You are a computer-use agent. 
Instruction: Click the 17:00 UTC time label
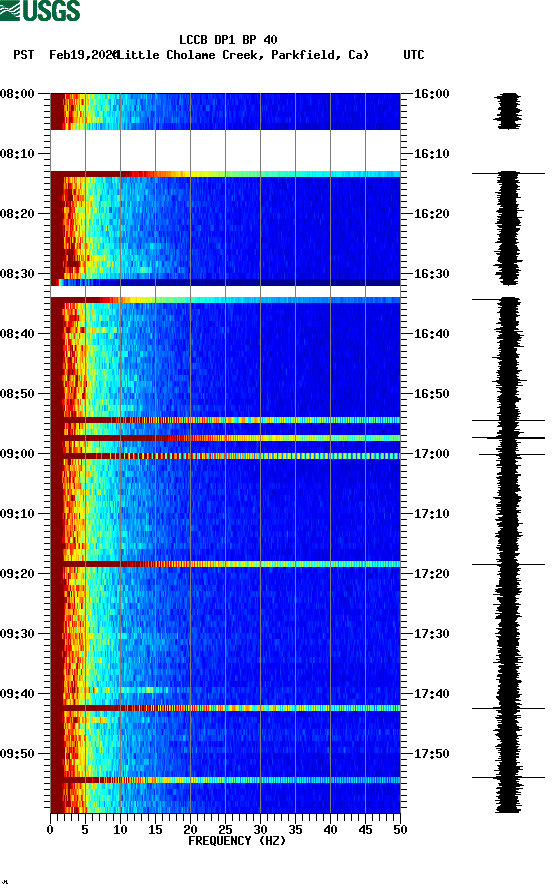click(x=431, y=454)
